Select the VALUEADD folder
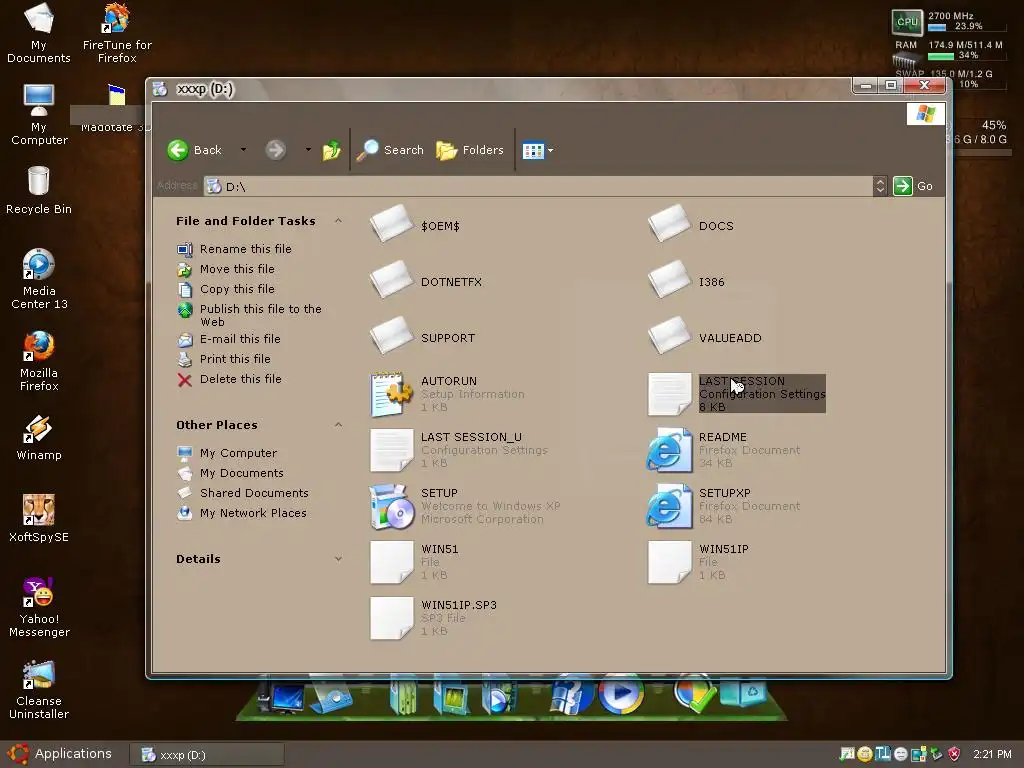This screenshot has width=1024, height=768. point(705,336)
